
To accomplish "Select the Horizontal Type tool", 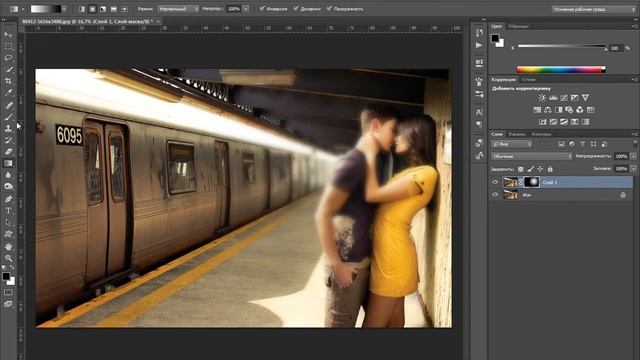I will (8, 211).
